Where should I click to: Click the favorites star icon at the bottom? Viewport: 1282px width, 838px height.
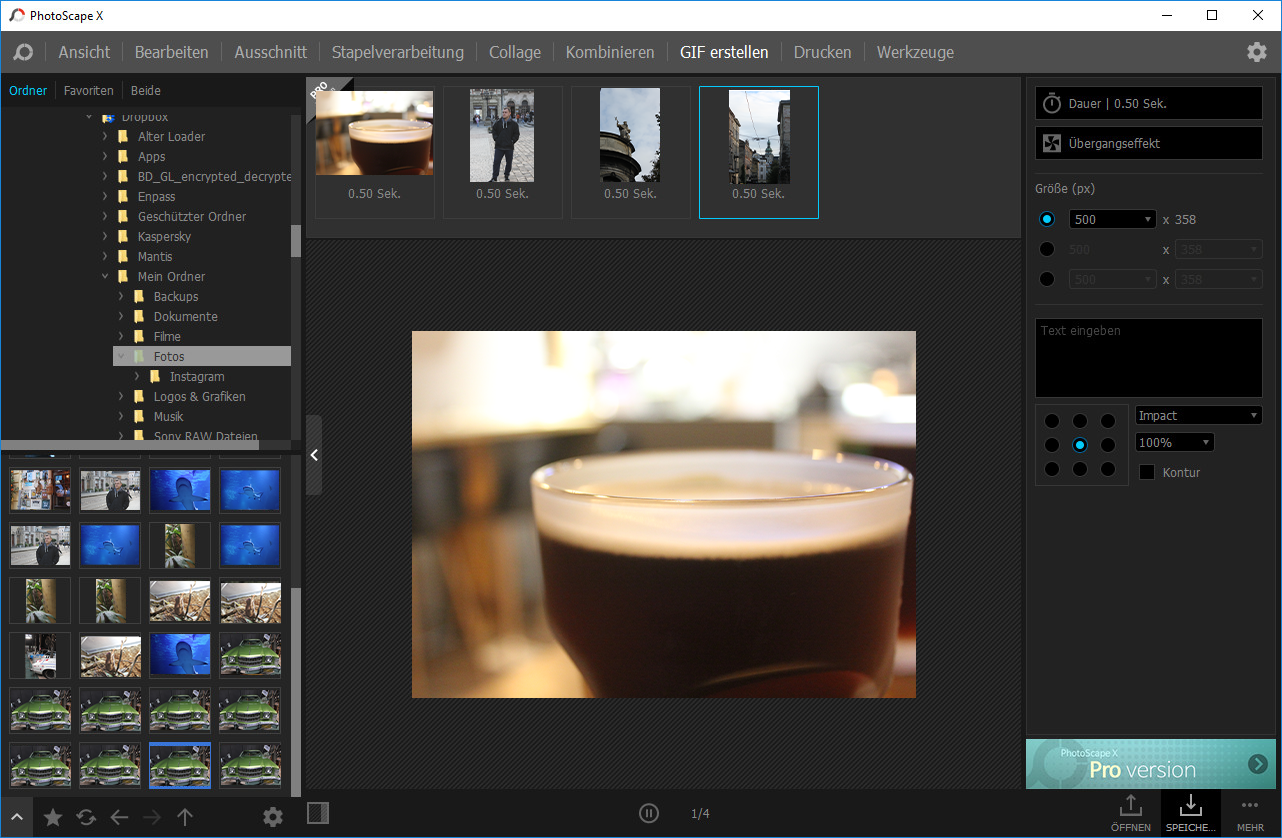[52, 816]
